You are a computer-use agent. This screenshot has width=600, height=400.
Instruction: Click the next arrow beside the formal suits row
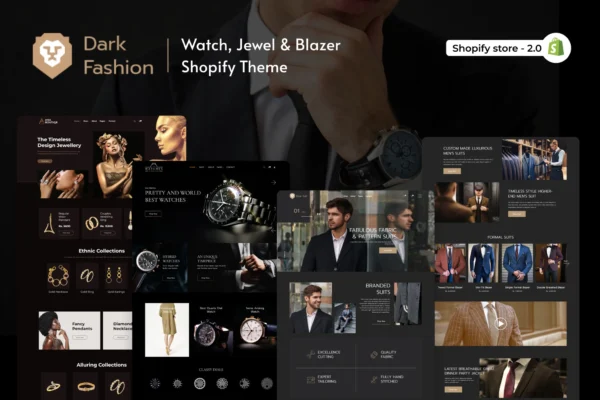(566, 263)
